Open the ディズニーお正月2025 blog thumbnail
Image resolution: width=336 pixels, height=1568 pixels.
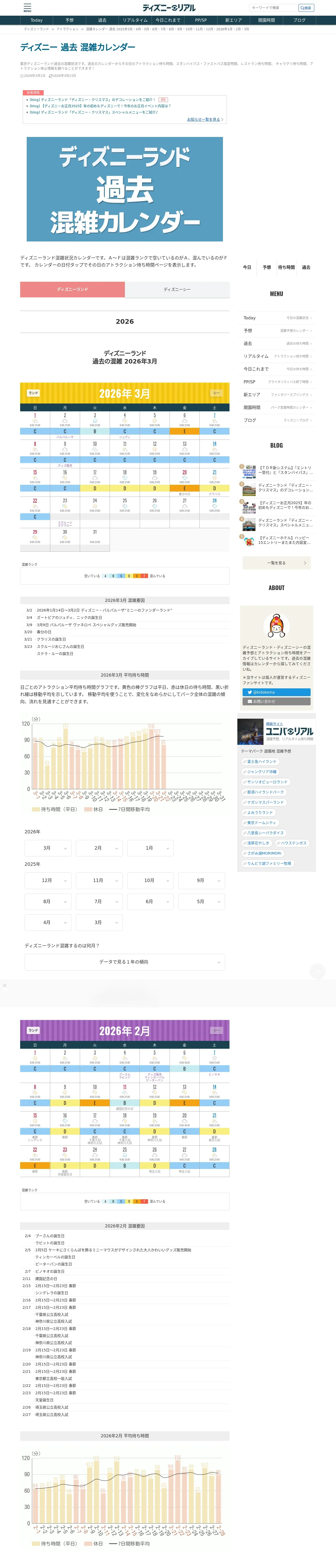[249, 507]
